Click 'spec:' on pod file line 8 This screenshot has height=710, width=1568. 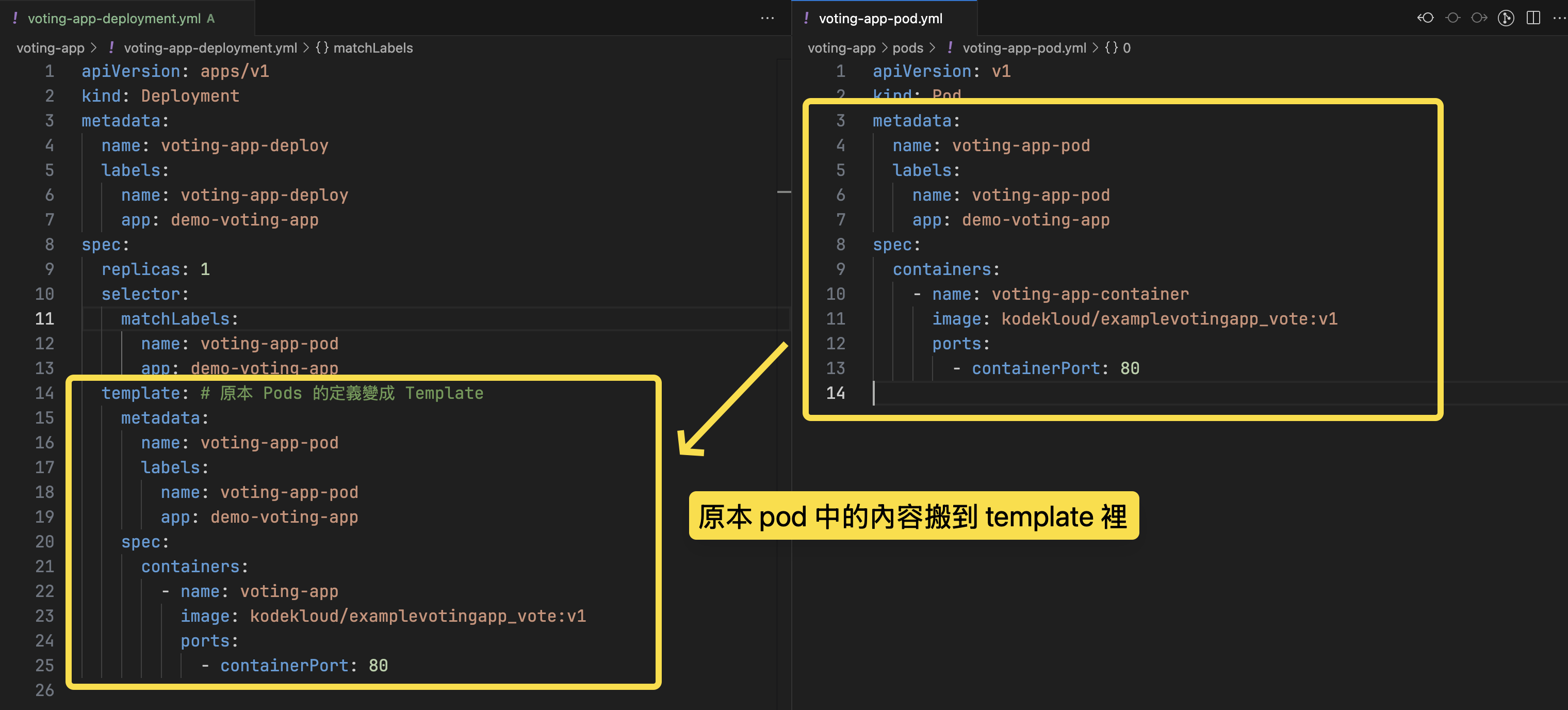pos(897,245)
